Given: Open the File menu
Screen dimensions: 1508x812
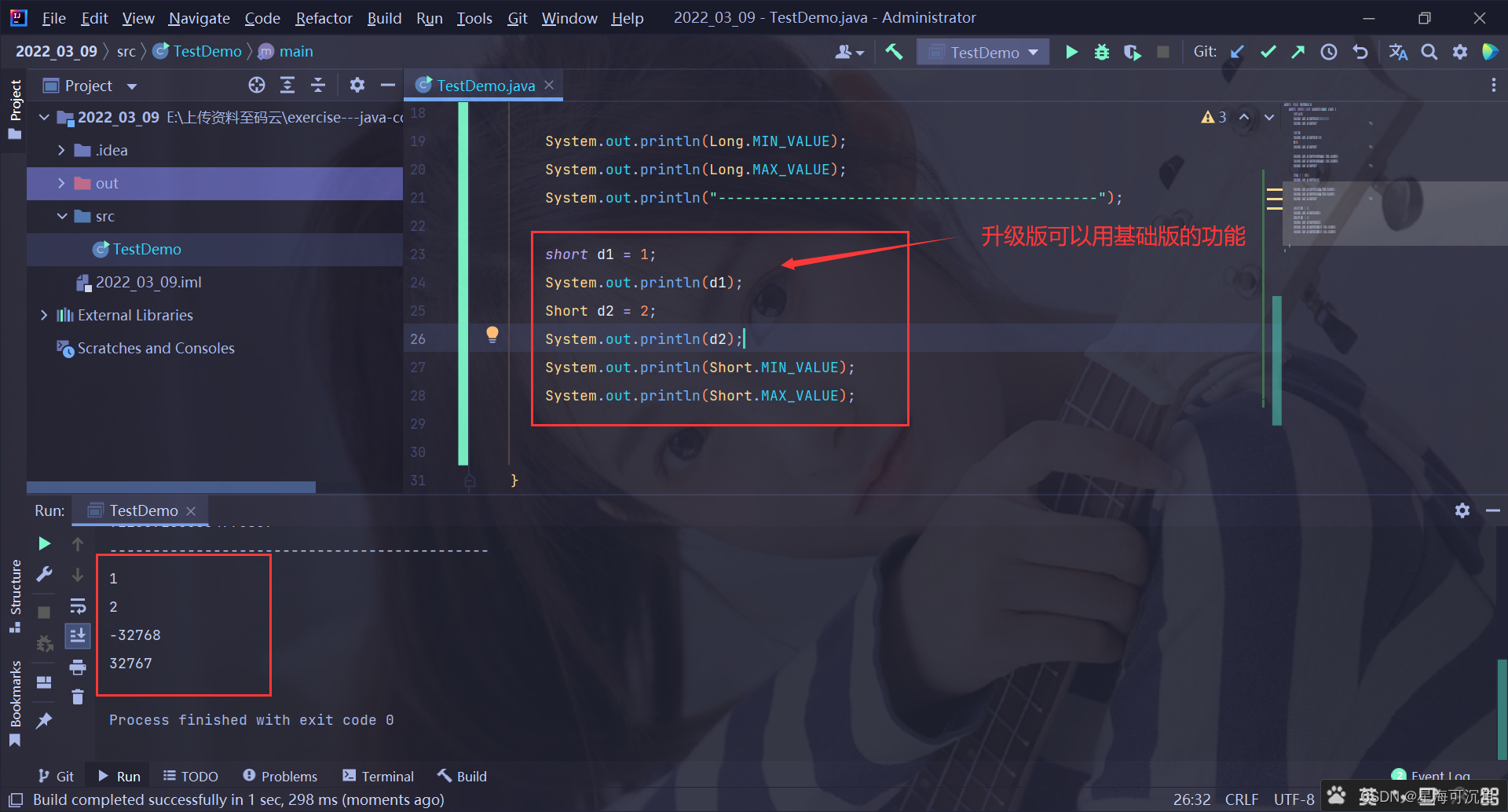Looking at the screenshot, I should pyautogui.click(x=53, y=17).
